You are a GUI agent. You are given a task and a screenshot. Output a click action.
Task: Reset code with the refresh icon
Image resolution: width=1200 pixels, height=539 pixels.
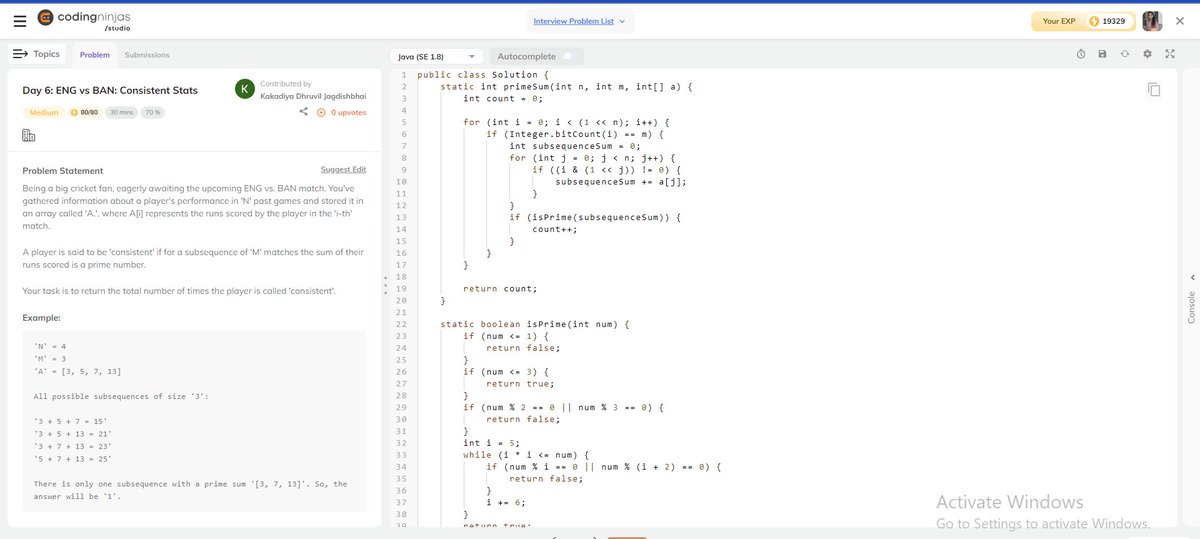pos(1124,54)
